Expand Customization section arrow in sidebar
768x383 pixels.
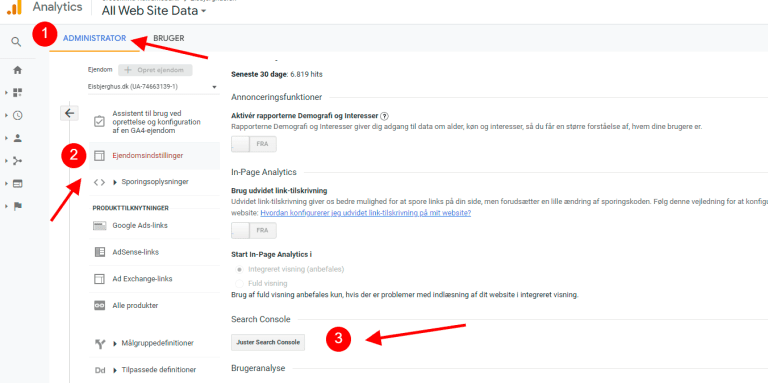(6, 93)
